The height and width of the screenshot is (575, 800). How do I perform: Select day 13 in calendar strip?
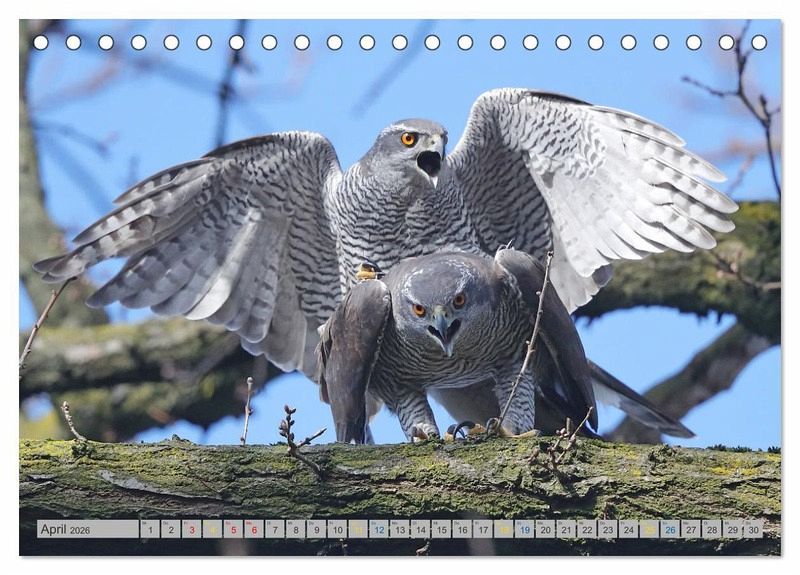pos(400,529)
